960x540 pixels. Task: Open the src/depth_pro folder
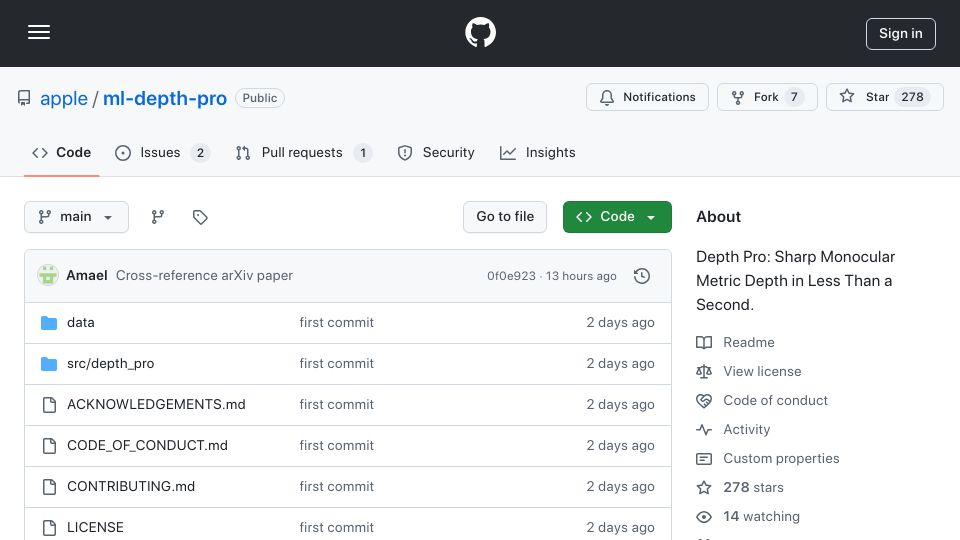click(x=110, y=364)
